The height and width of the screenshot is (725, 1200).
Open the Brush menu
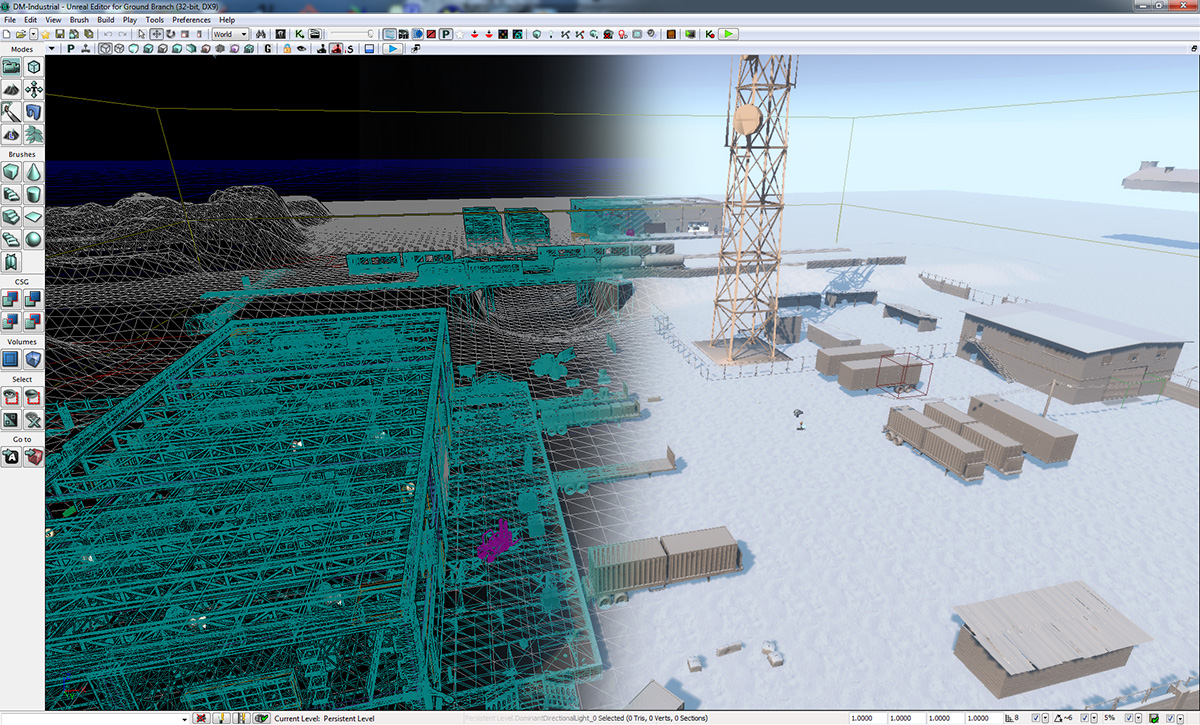coord(80,19)
